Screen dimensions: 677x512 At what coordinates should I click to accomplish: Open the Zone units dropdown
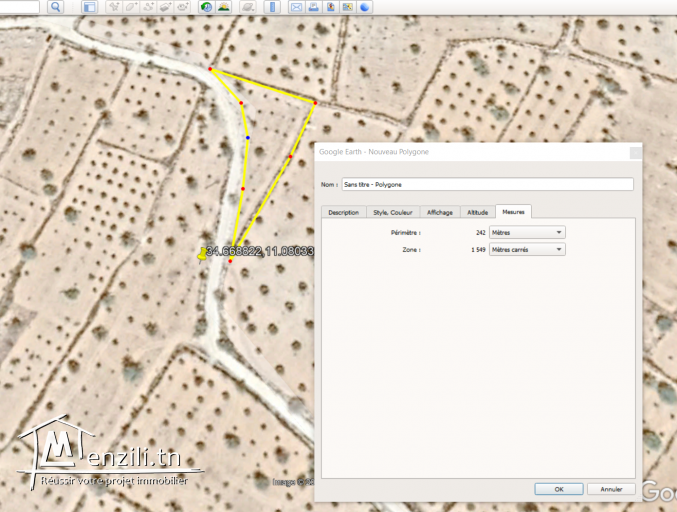526,249
